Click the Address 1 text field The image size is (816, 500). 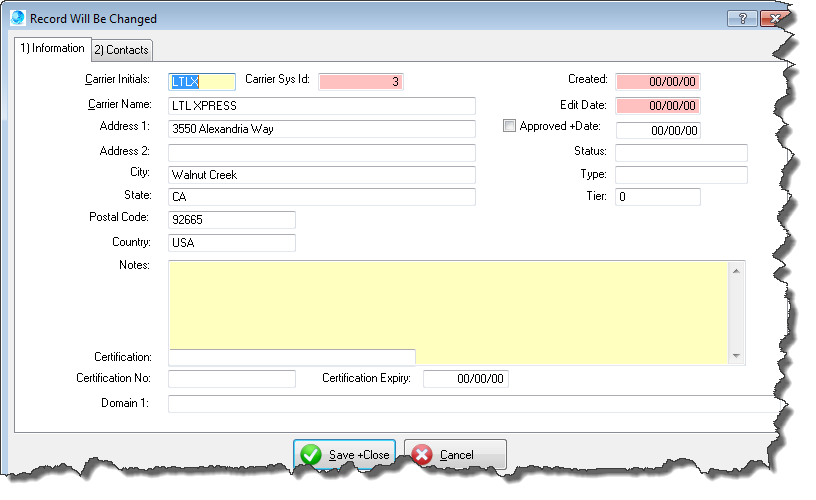point(321,129)
